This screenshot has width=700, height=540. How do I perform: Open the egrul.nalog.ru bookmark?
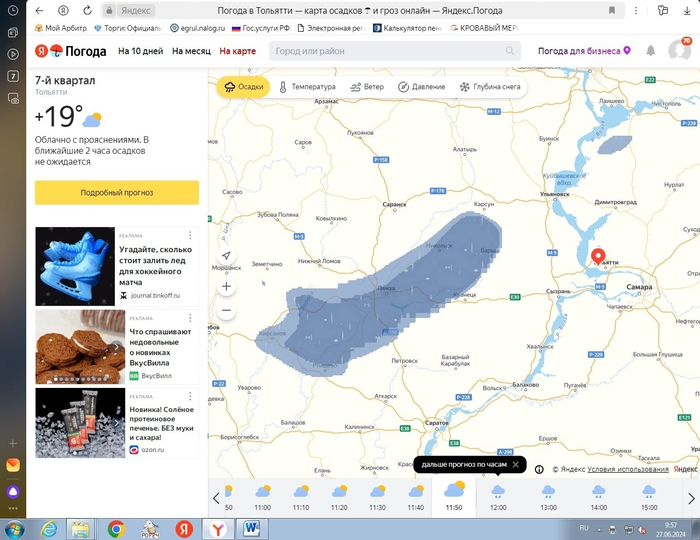[x=197, y=28]
